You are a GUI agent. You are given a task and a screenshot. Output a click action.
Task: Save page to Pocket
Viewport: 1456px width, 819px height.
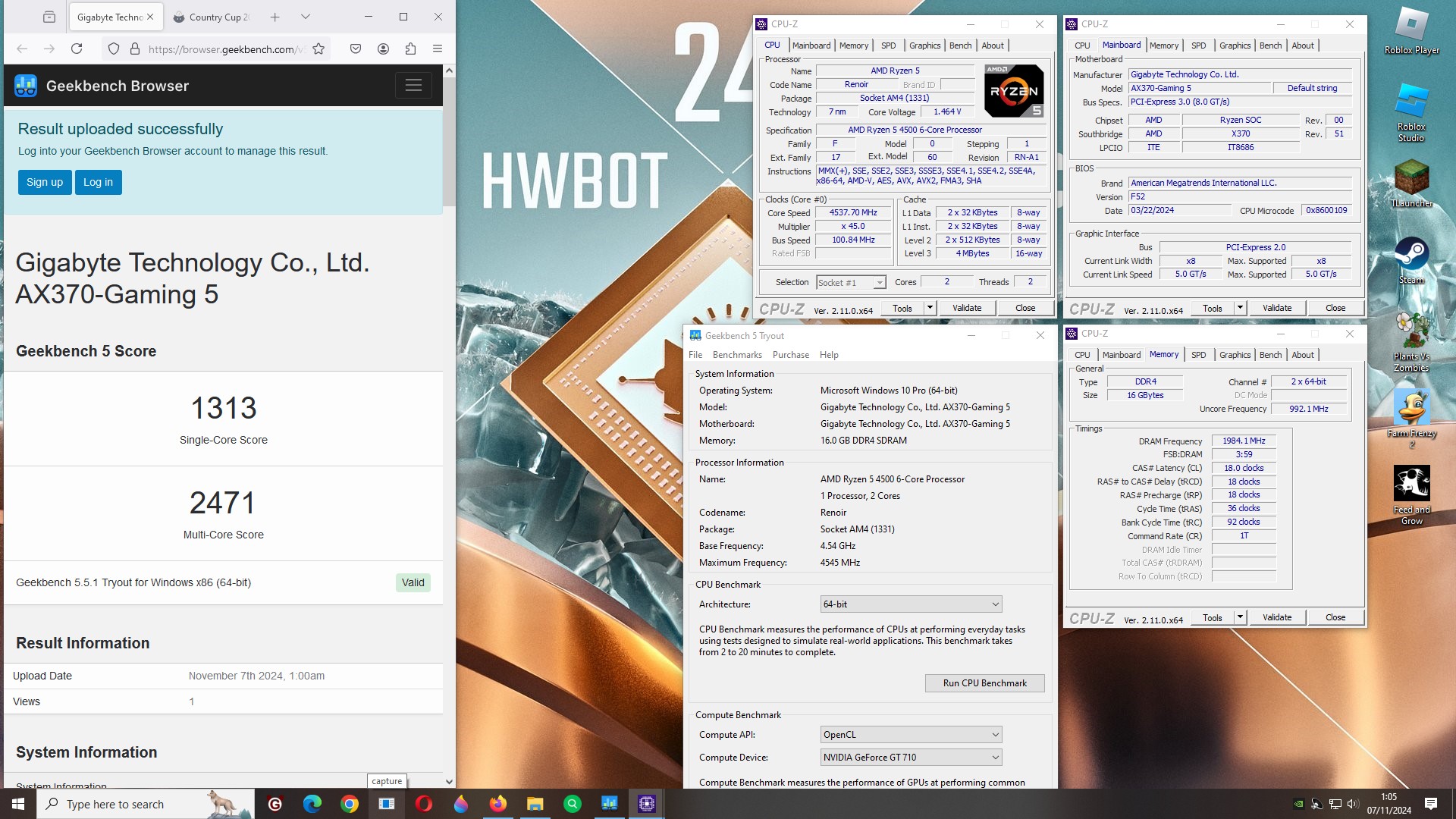[356, 49]
